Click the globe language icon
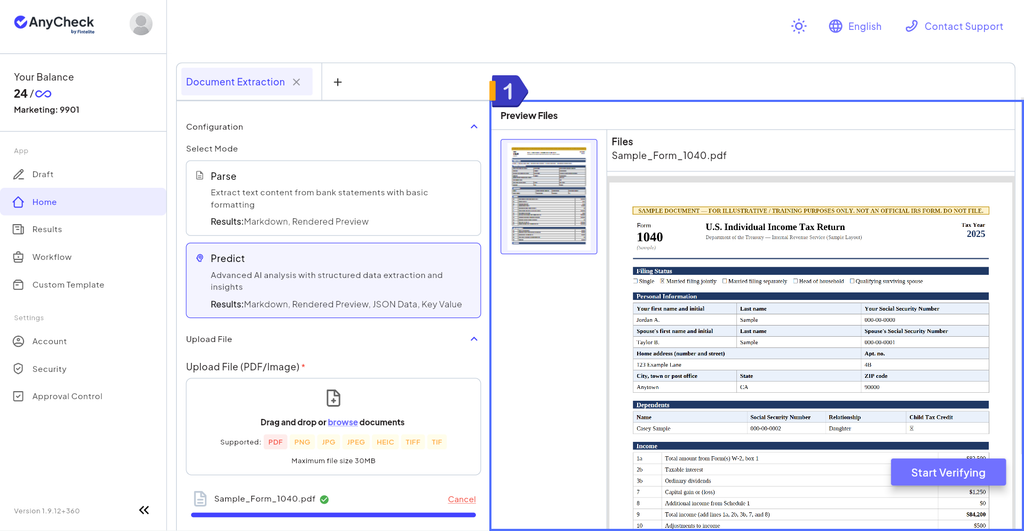The width and height of the screenshot is (1024, 531). (835, 26)
